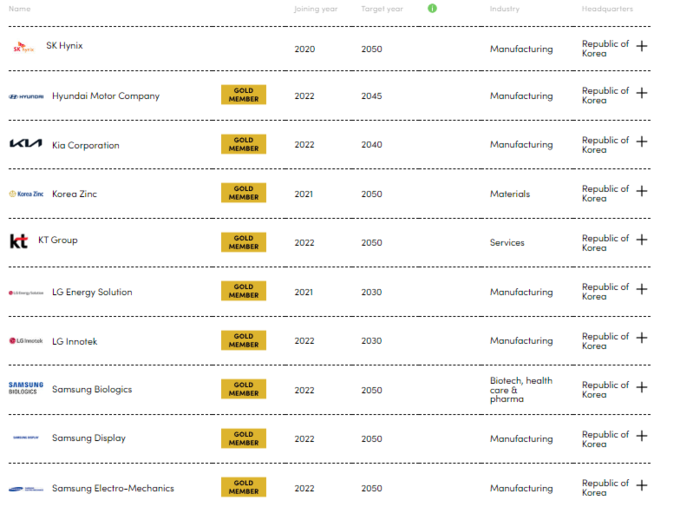Select the LG Energy Solution name
The image size is (680, 507).
[x=92, y=292]
